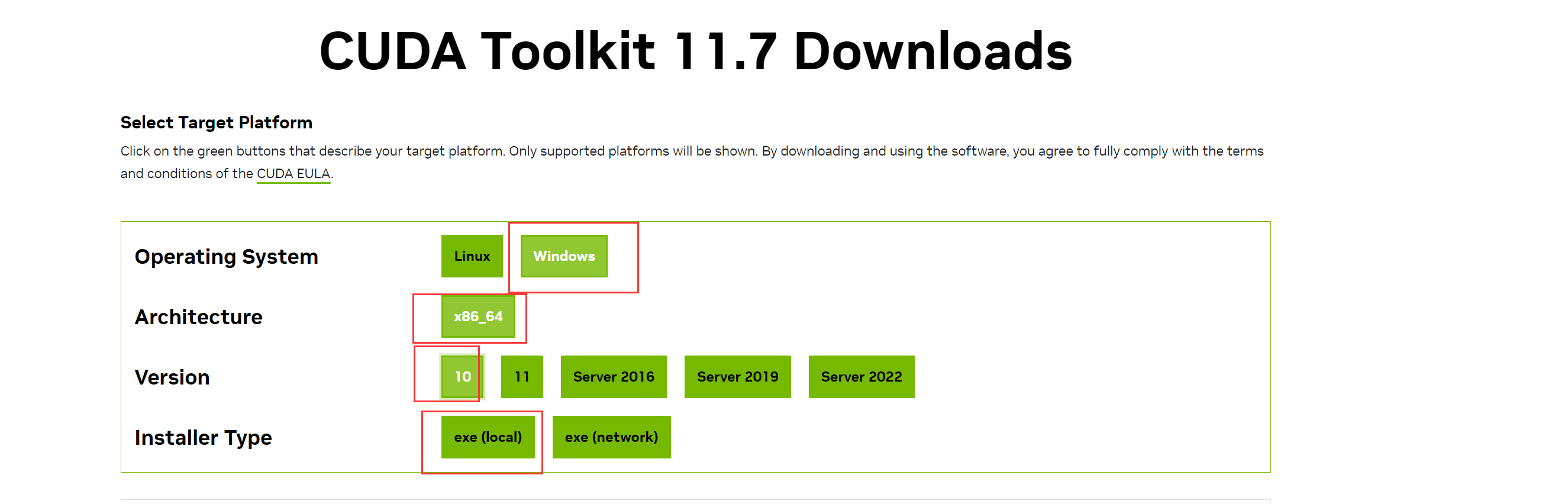Choose the x86_64 architecture
The height and width of the screenshot is (504, 1568).
[478, 316]
